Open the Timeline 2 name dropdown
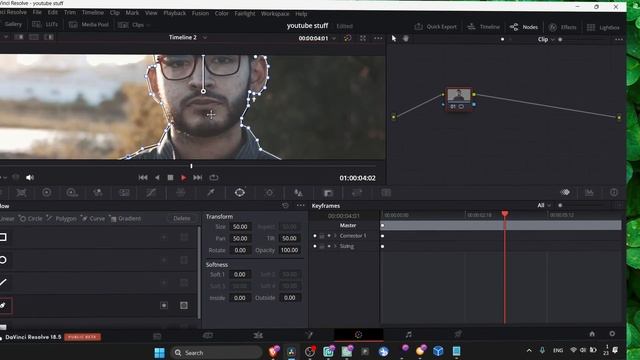Viewport: 640px width, 360px height. point(205,38)
